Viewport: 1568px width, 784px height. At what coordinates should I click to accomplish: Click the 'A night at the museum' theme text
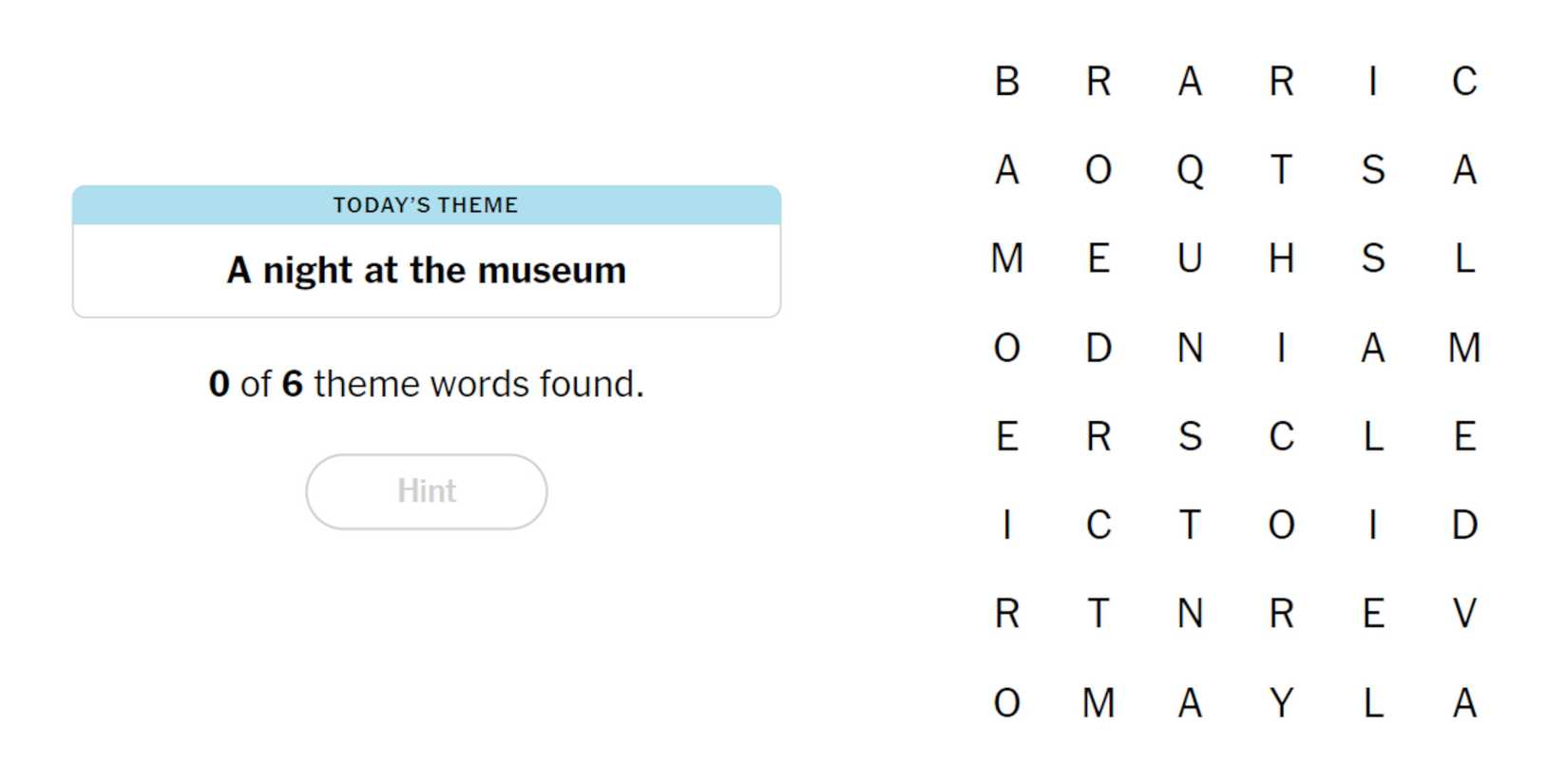pyautogui.click(x=426, y=271)
